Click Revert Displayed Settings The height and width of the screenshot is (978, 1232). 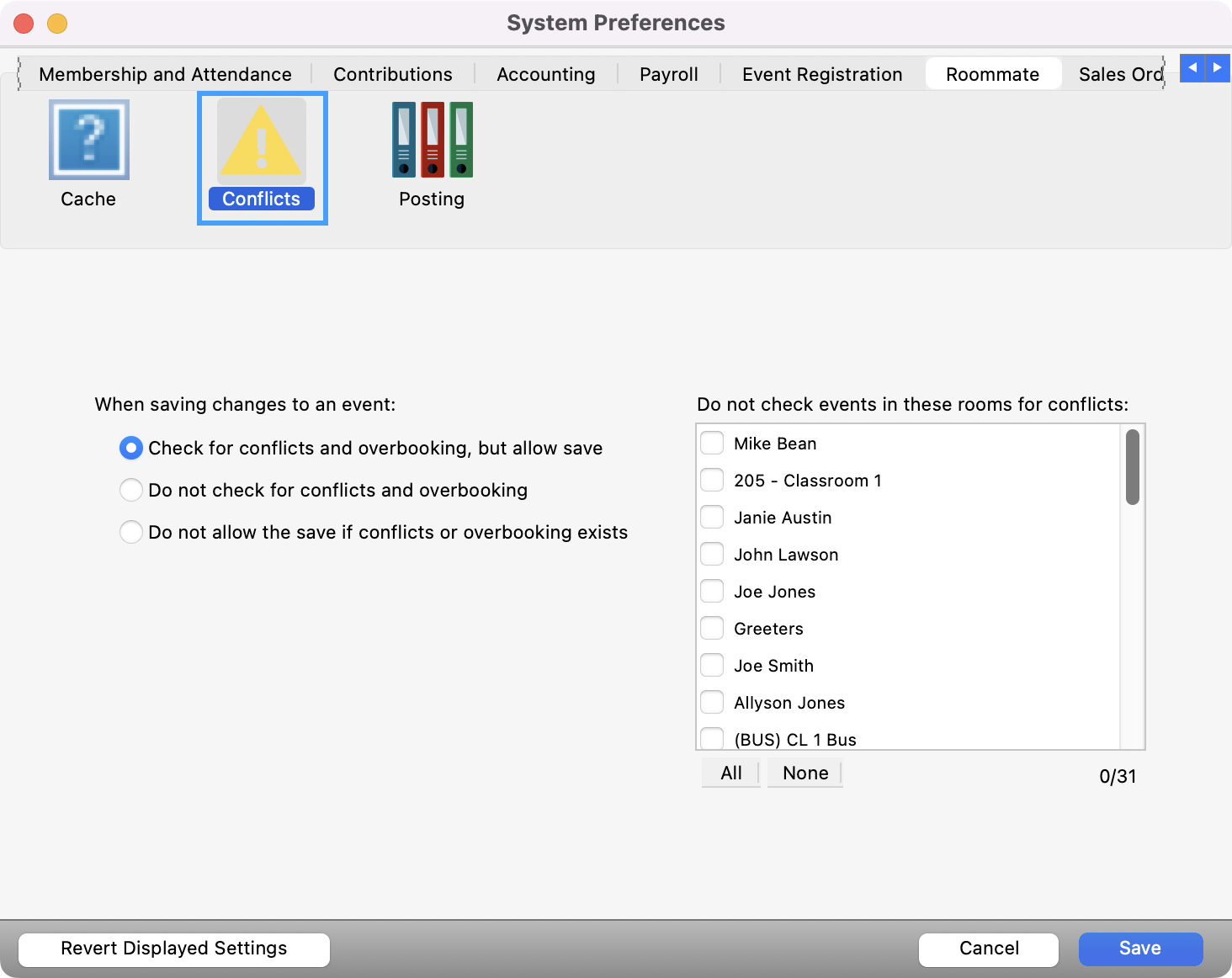point(174,949)
